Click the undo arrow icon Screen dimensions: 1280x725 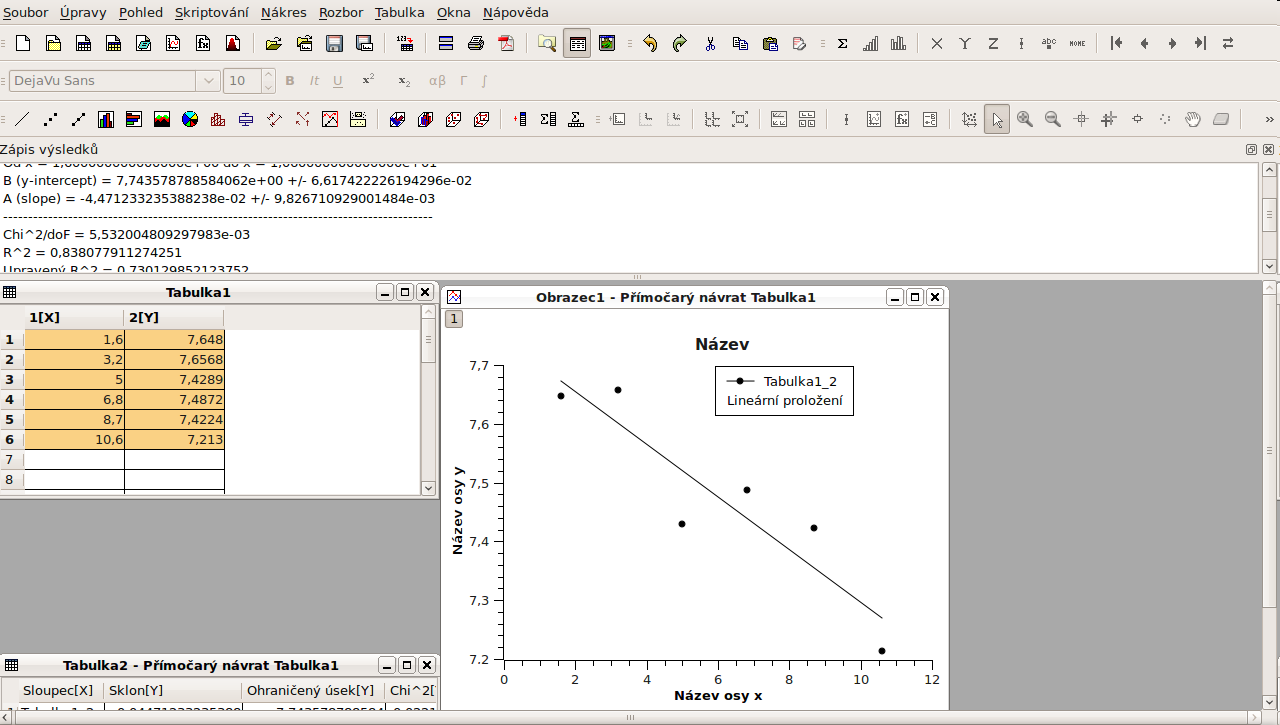point(650,43)
